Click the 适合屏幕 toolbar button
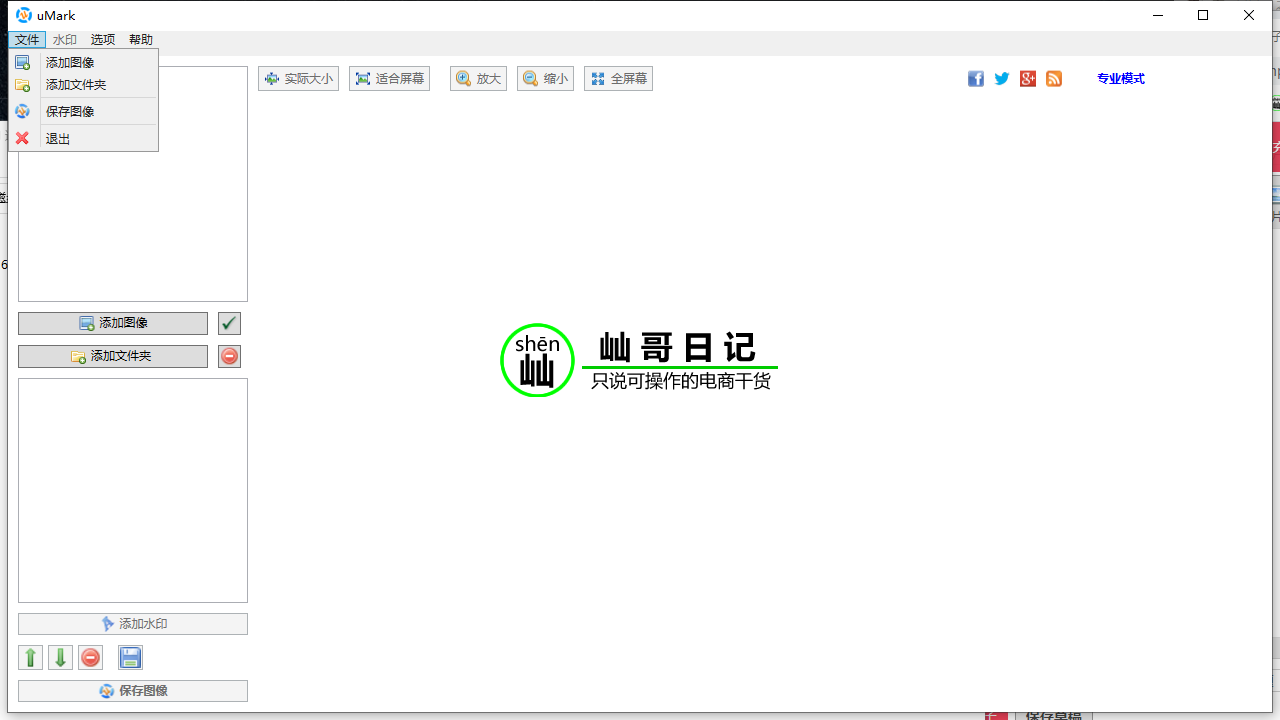Screen dimensions: 1280x720 click(389, 79)
